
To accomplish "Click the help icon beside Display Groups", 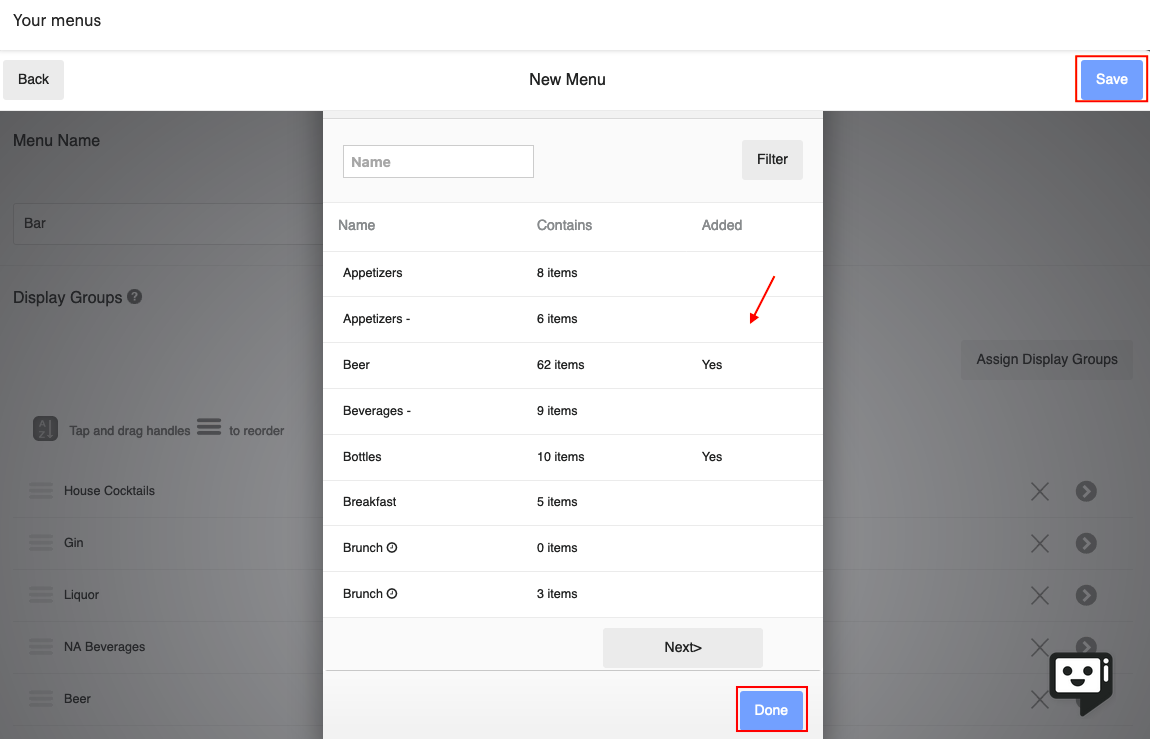I will [135, 296].
